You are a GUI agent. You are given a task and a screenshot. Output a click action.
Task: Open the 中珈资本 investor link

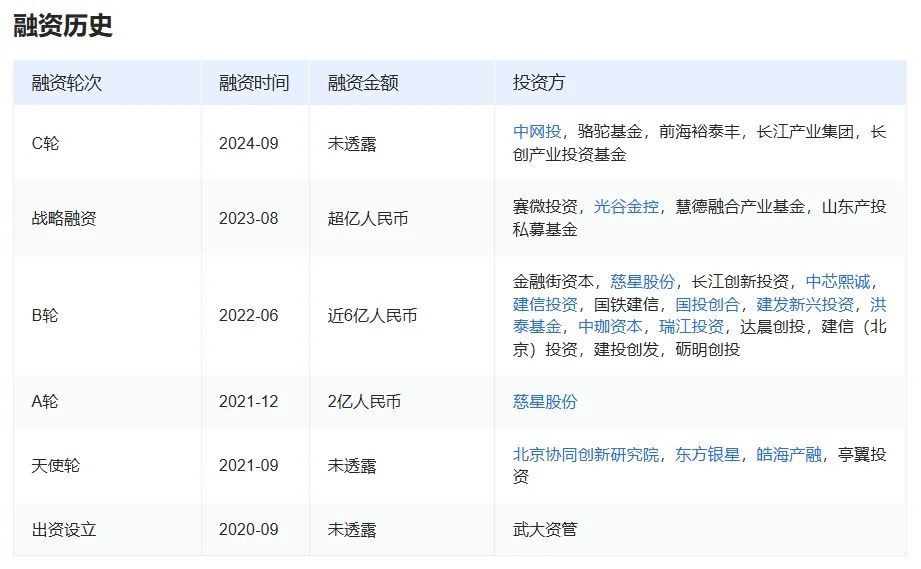[610, 326]
